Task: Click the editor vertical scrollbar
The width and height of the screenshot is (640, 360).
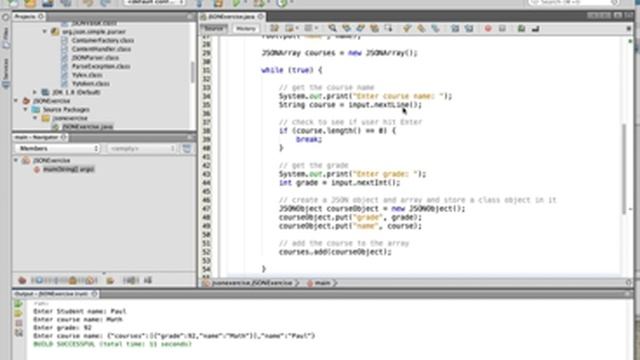Action: [x=624, y=168]
